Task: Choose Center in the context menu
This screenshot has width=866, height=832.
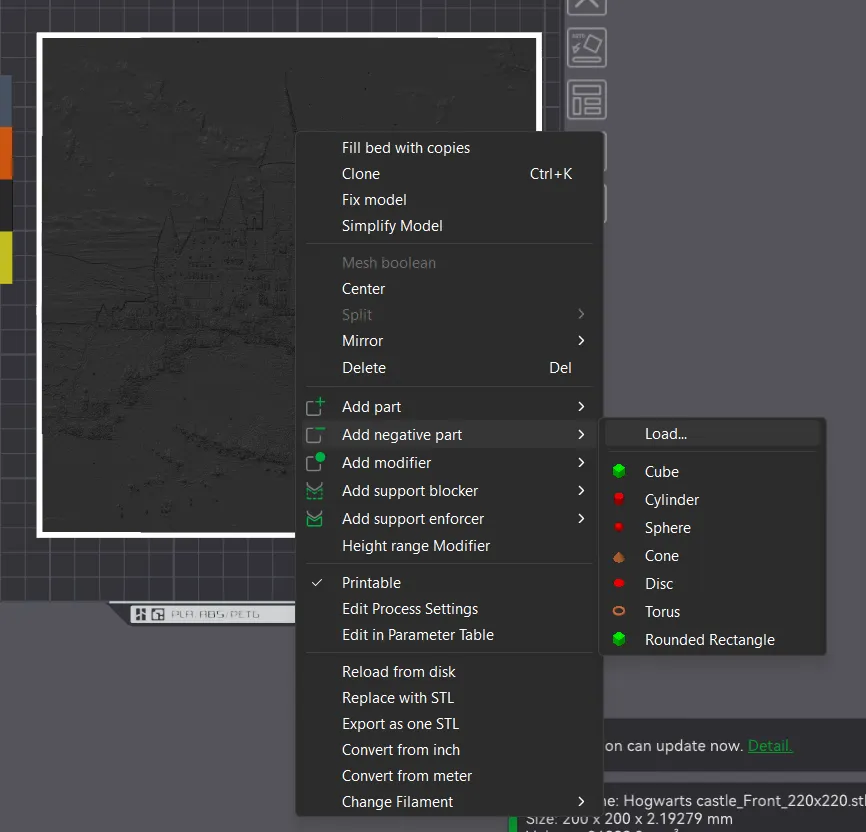Action: pyautogui.click(x=449, y=289)
